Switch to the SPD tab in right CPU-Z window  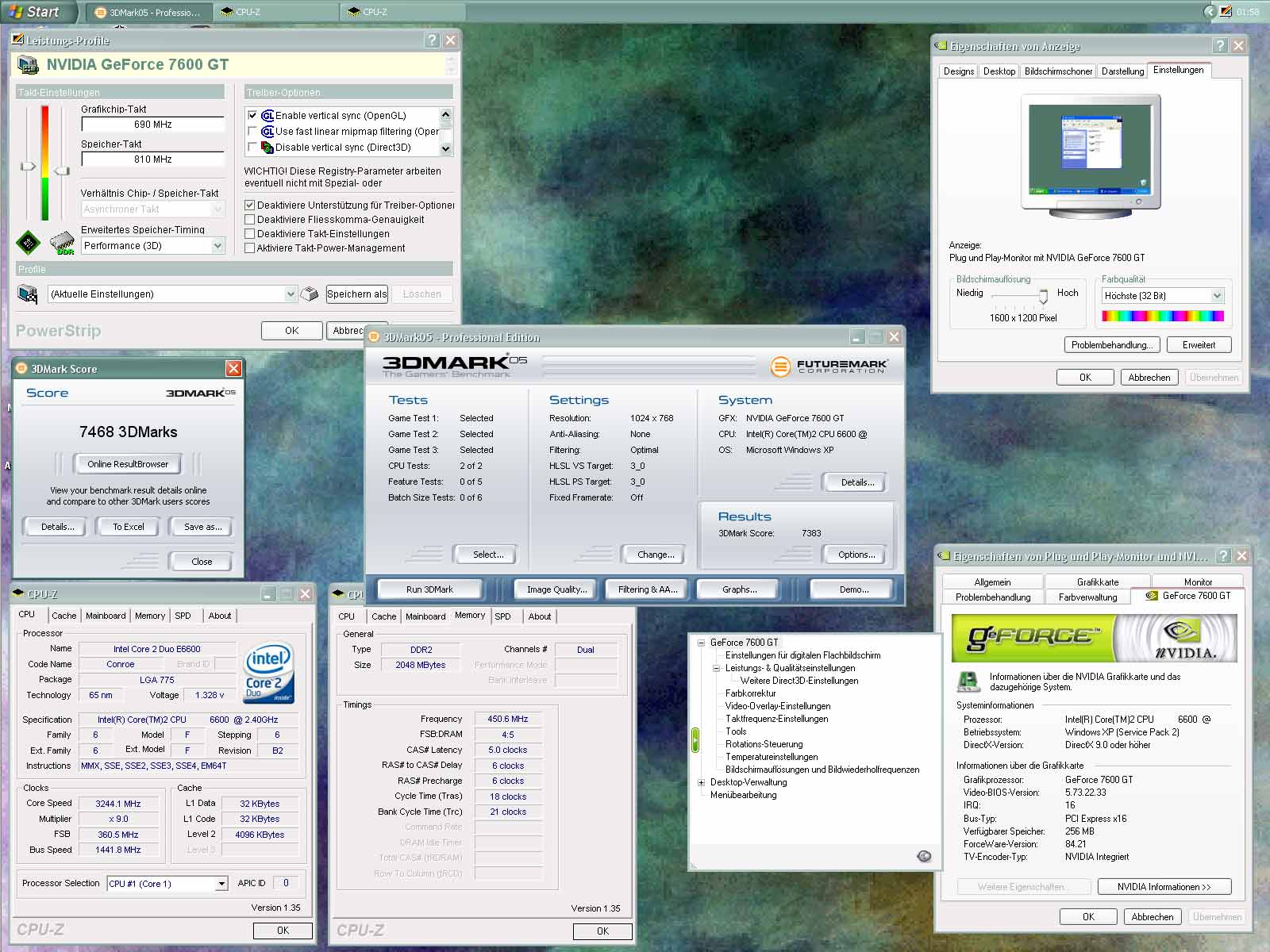pyautogui.click(x=502, y=616)
